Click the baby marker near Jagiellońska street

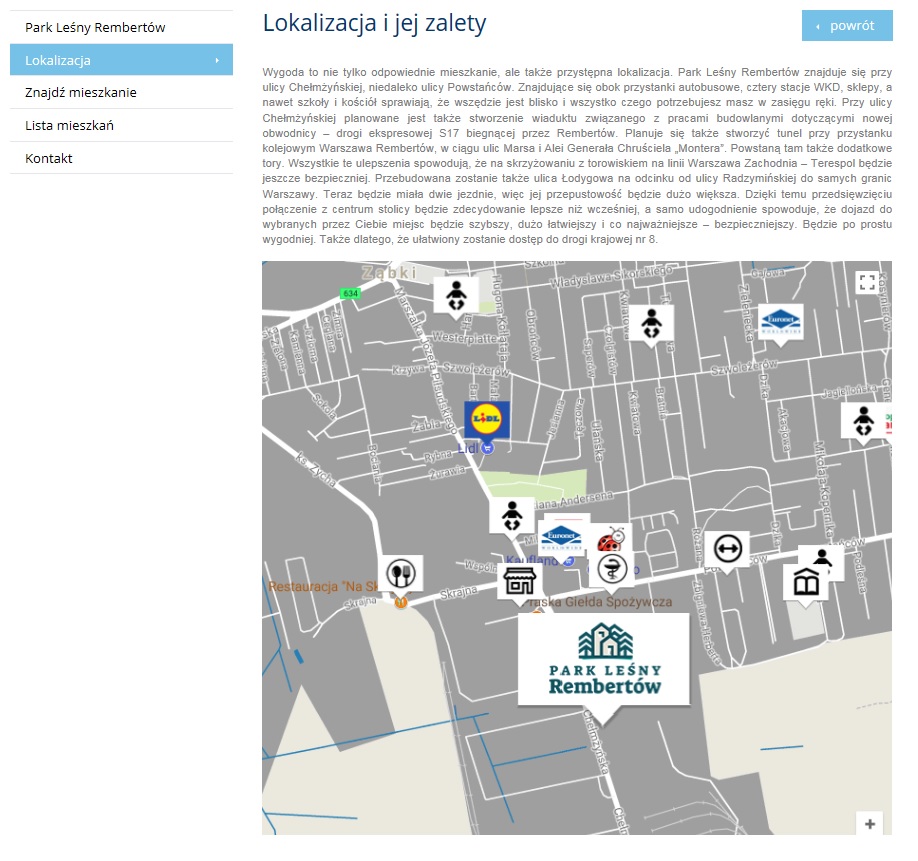[863, 423]
